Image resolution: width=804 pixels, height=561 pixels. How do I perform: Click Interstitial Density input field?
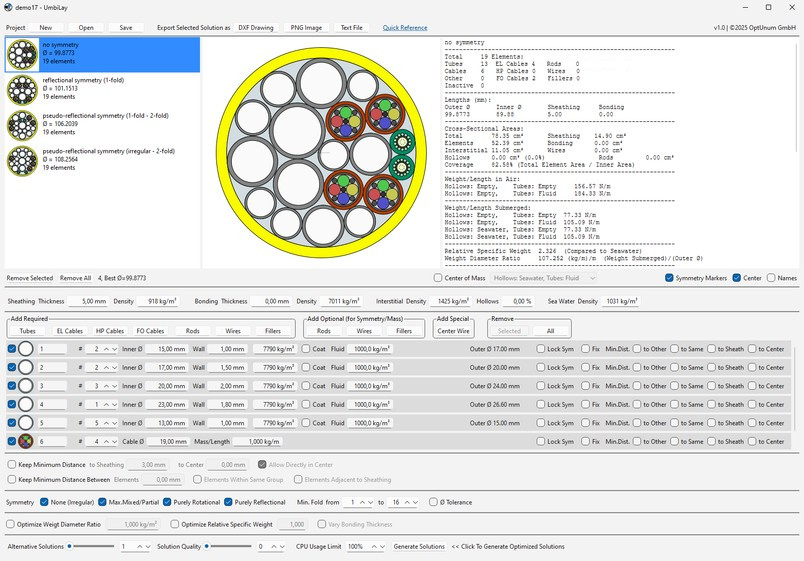pos(450,302)
